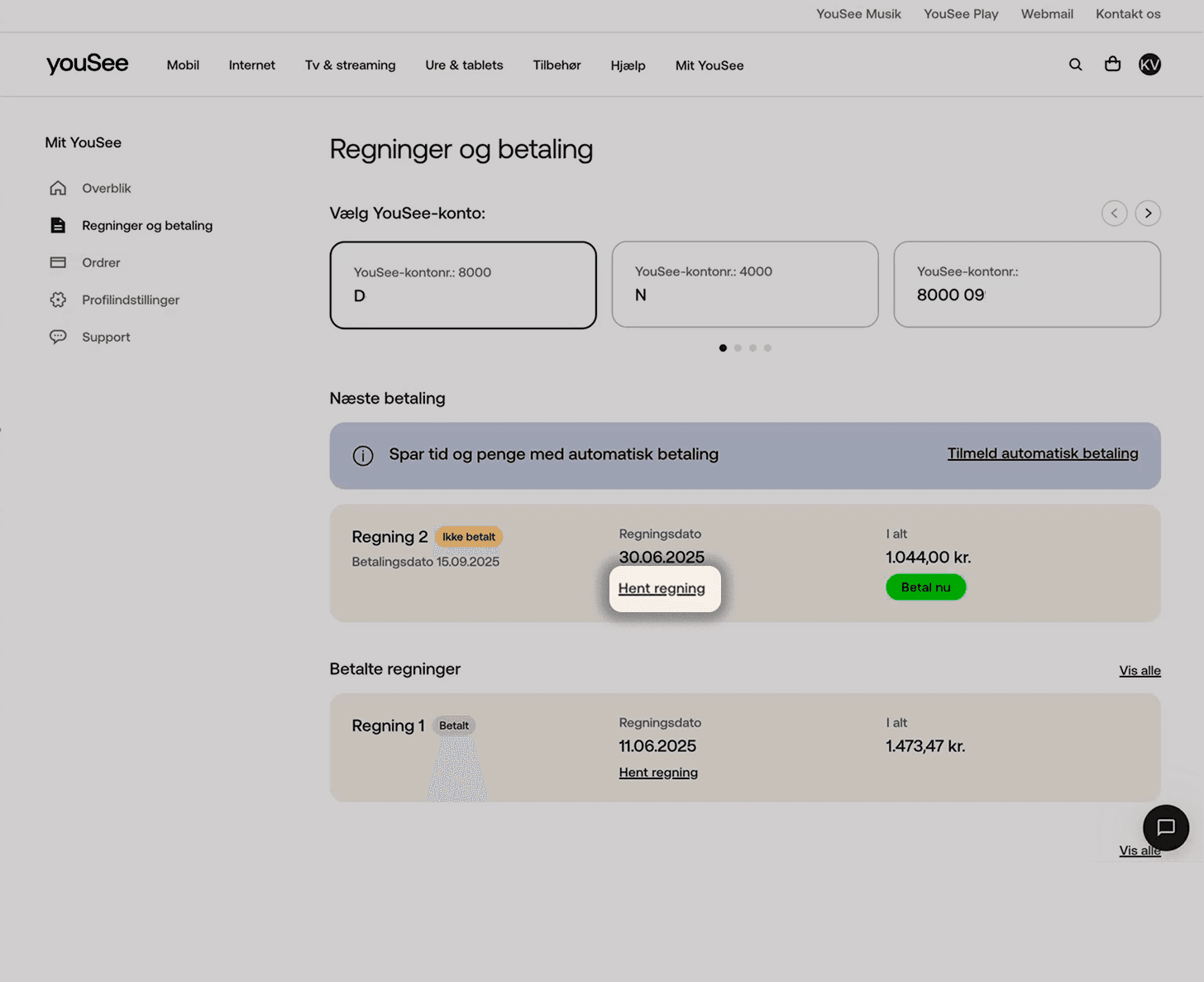
Task: Select the Overblik home icon in sidebar
Action: coord(58,188)
